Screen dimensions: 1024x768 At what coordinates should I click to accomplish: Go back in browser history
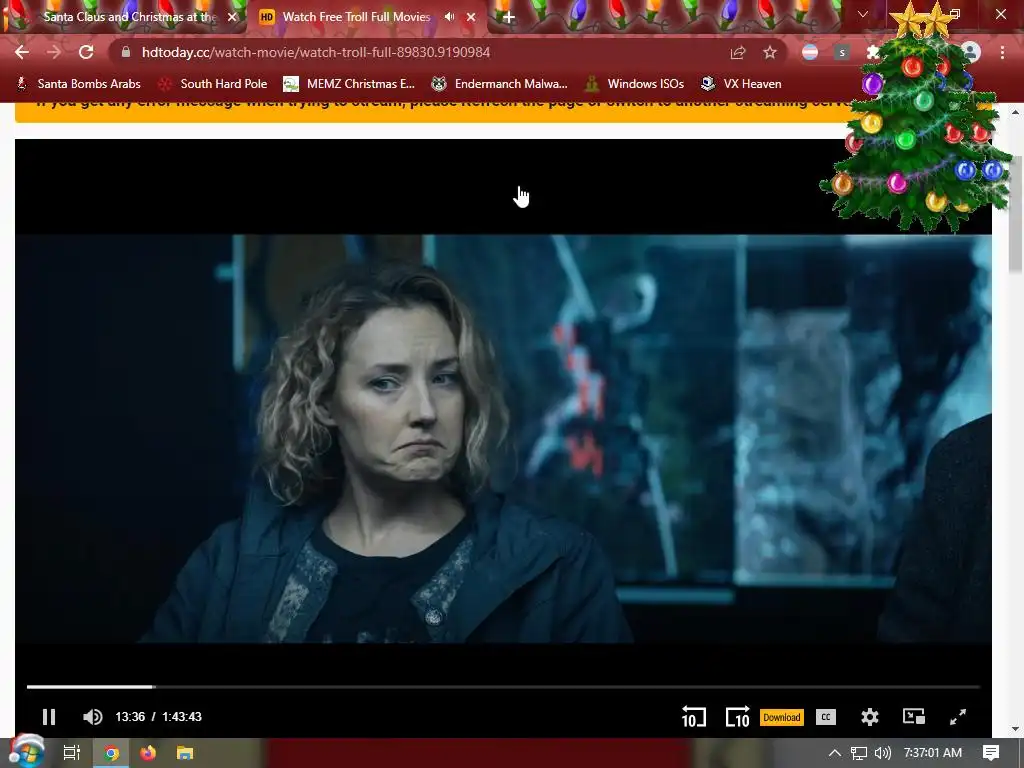[22, 52]
